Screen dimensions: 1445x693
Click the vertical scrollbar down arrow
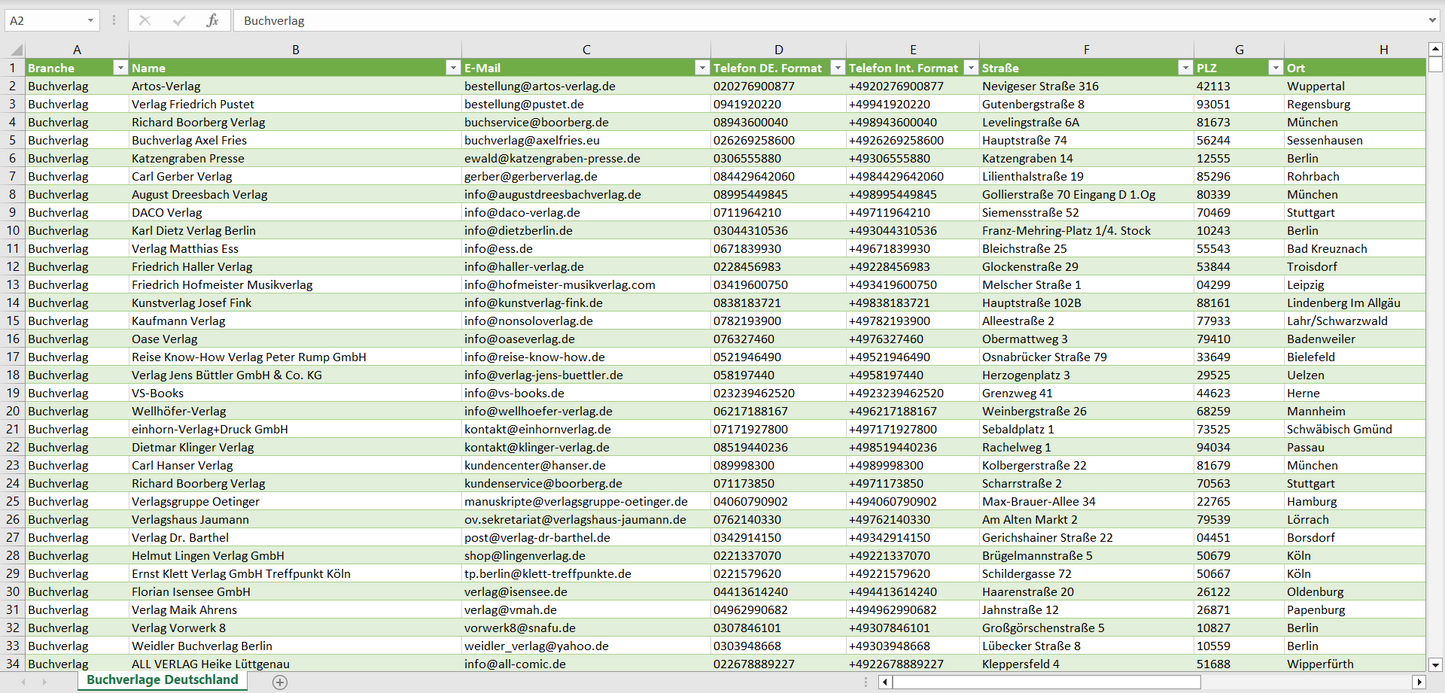pyautogui.click(x=1436, y=664)
